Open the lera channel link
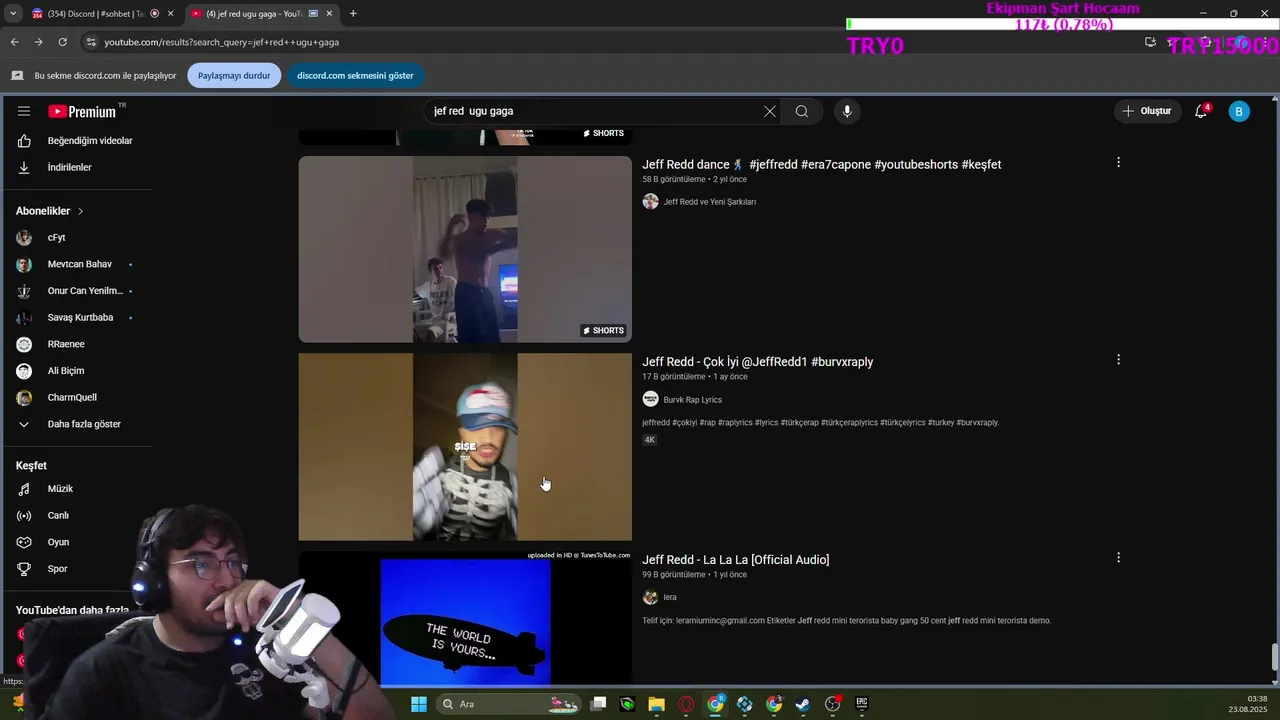Image resolution: width=1280 pixels, height=720 pixels. [x=670, y=597]
